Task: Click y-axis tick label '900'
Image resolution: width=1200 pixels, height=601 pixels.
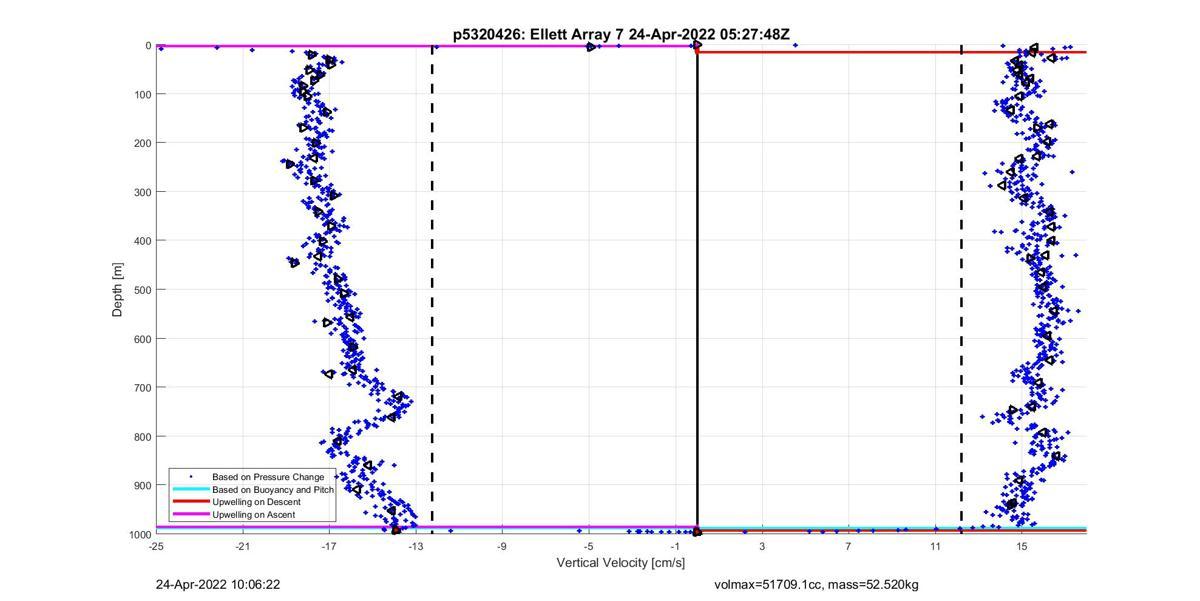Action: coord(141,486)
